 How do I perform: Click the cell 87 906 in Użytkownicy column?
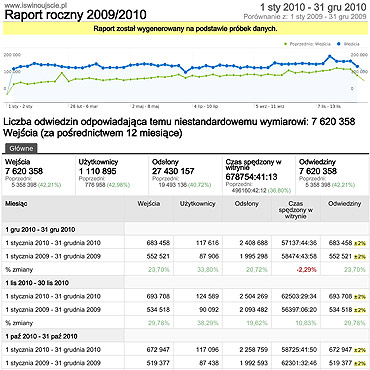click(x=208, y=256)
